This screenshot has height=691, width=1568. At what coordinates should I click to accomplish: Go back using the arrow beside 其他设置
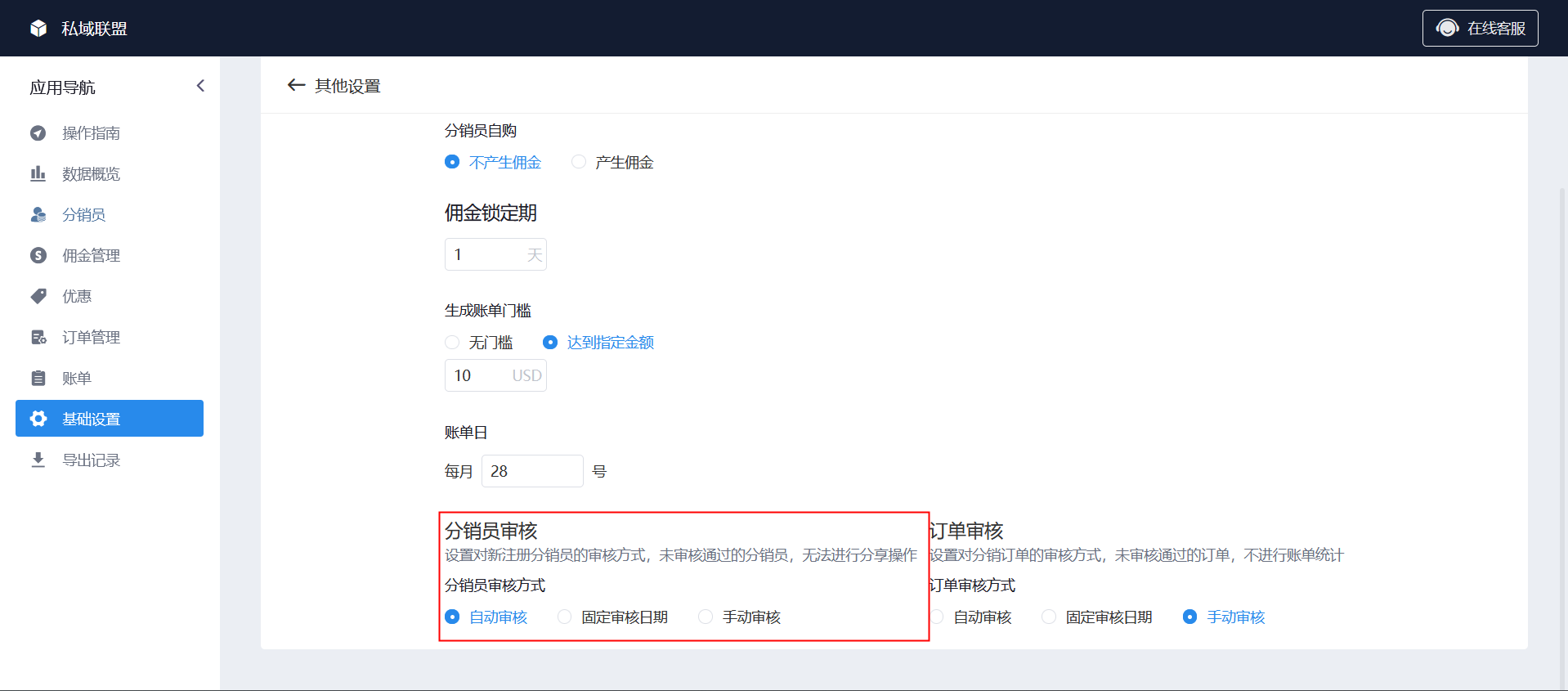pyautogui.click(x=296, y=85)
